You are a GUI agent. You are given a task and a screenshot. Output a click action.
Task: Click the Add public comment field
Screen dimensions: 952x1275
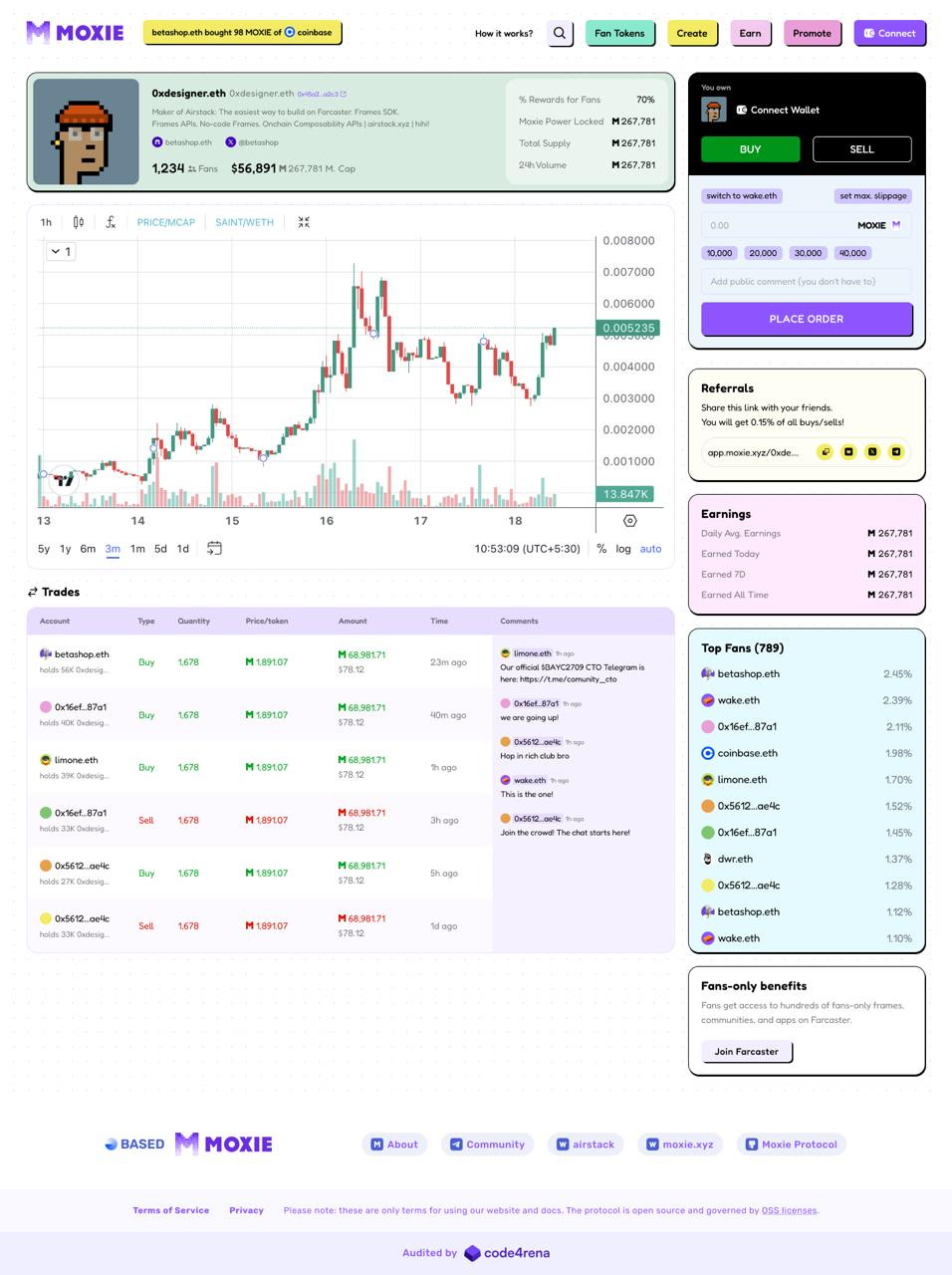807,281
